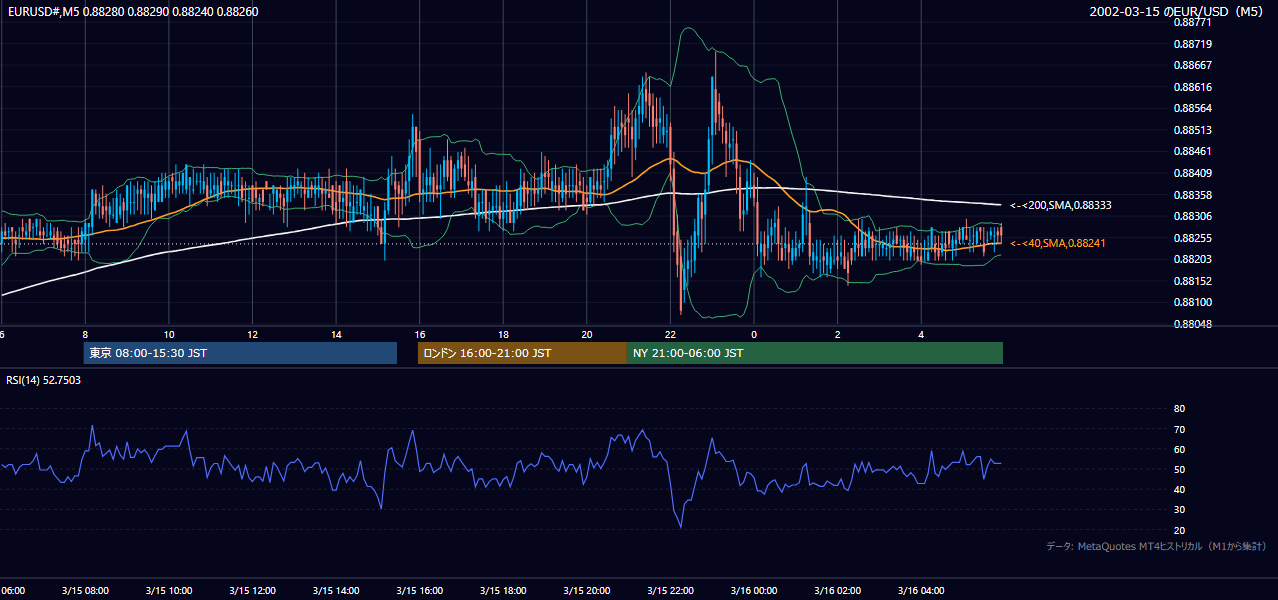The width and height of the screenshot is (1278, 600).
Task: Click RSI level 40 on the scale
Action: [1179, 489]
